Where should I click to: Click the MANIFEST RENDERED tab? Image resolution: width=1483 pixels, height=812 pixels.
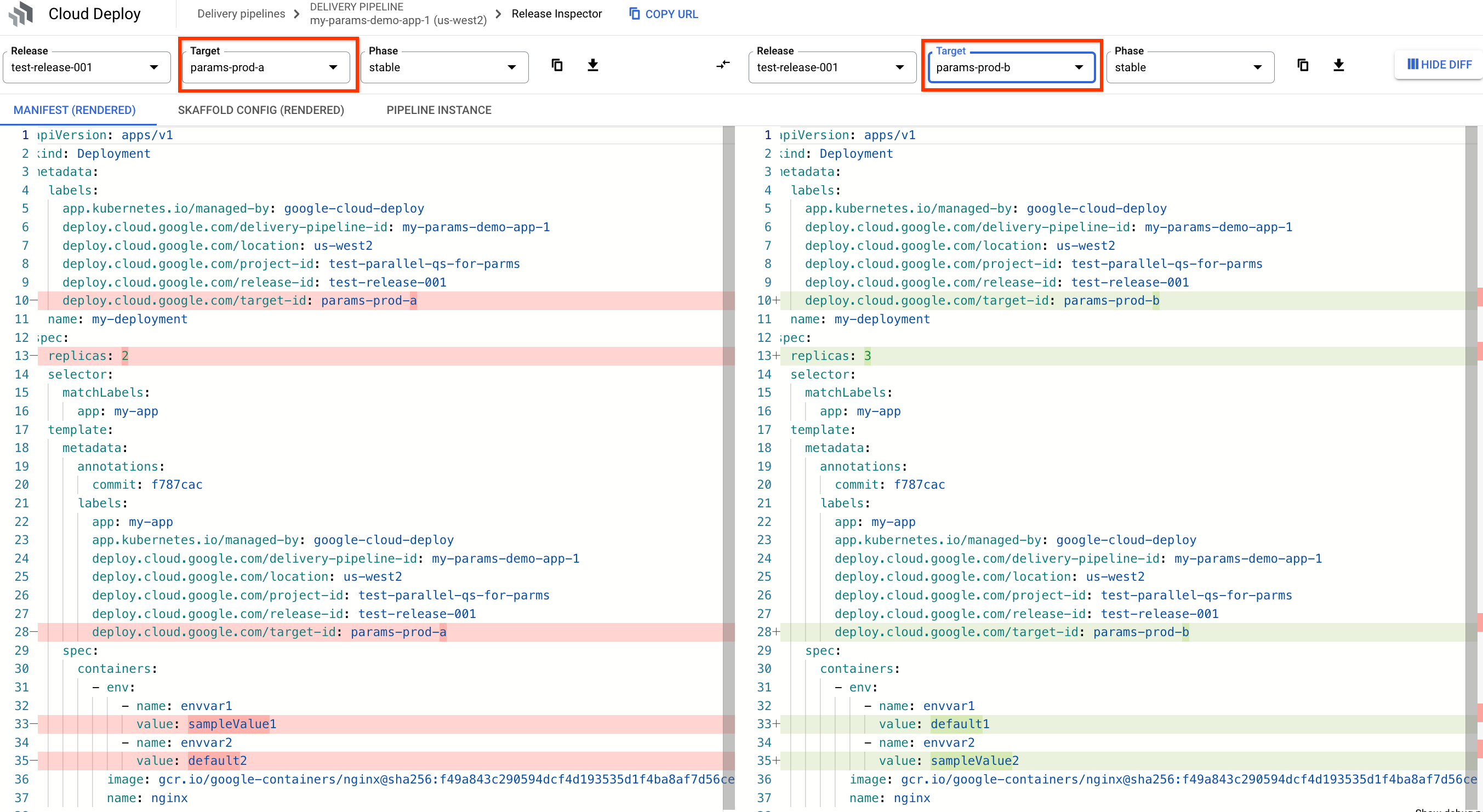[x=75, y=110]
